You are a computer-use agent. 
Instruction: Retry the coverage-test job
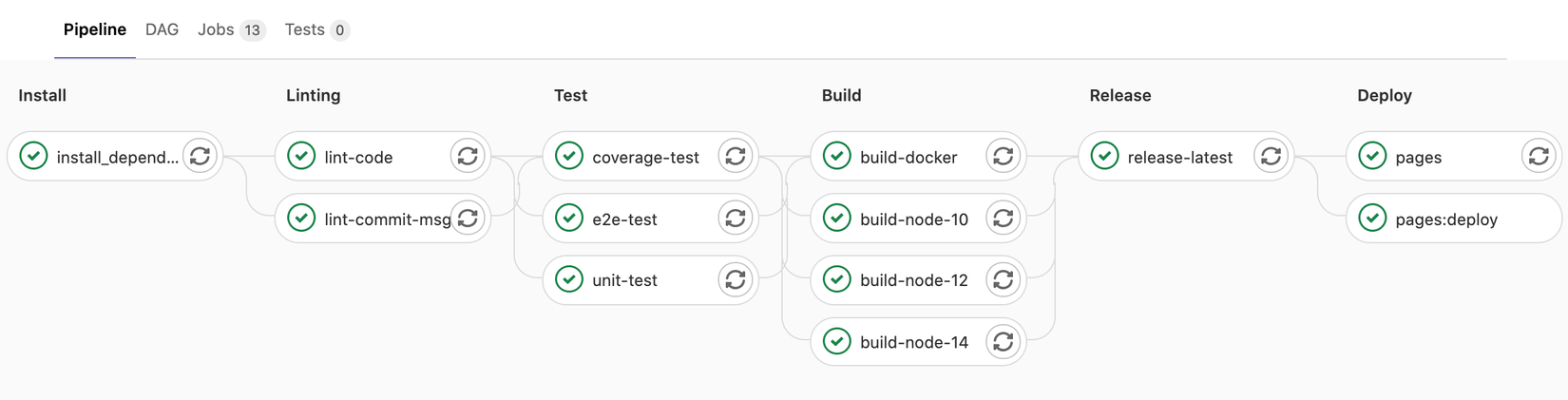click(736, 156)
